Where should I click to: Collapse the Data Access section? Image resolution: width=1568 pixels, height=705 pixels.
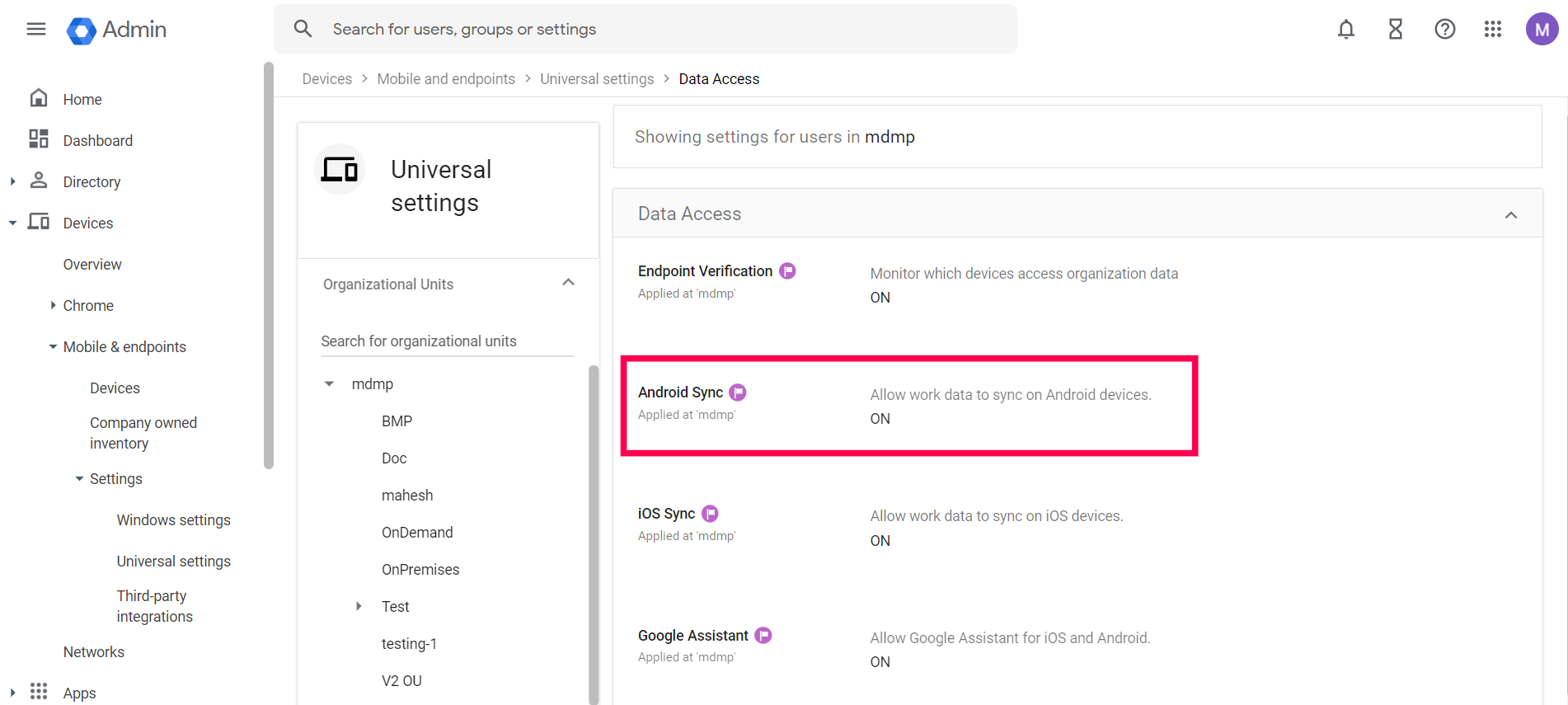pyautogui.click(x=1510, y=215)
